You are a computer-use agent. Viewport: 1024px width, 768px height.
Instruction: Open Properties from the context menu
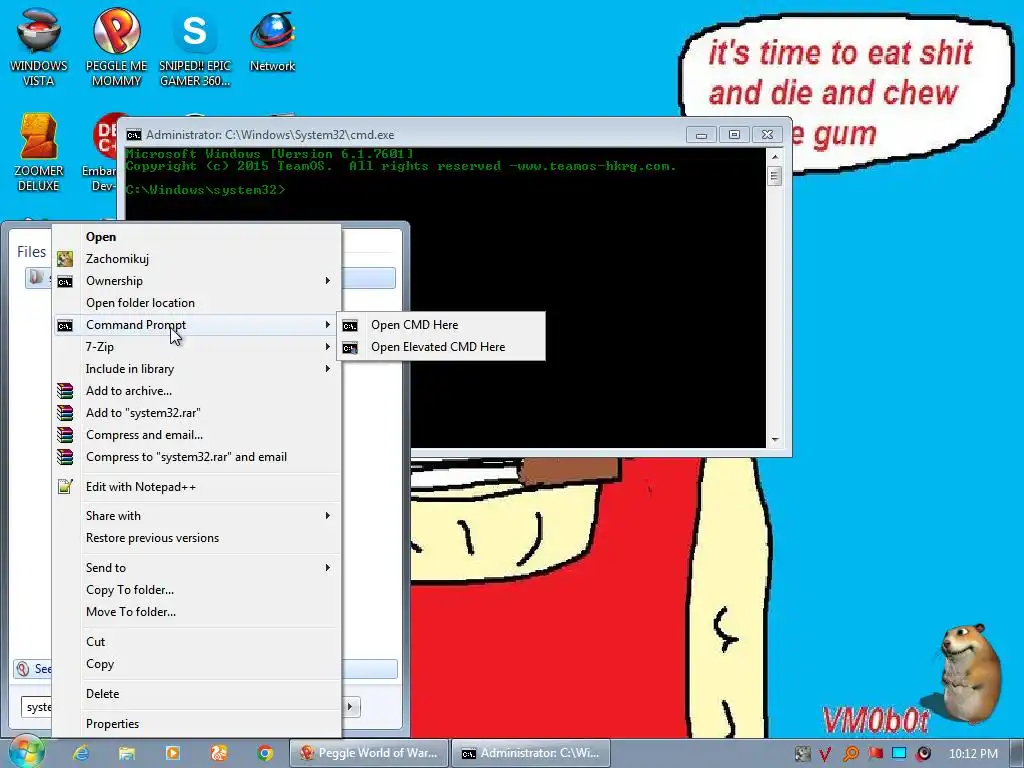click(x=197, y=724)
